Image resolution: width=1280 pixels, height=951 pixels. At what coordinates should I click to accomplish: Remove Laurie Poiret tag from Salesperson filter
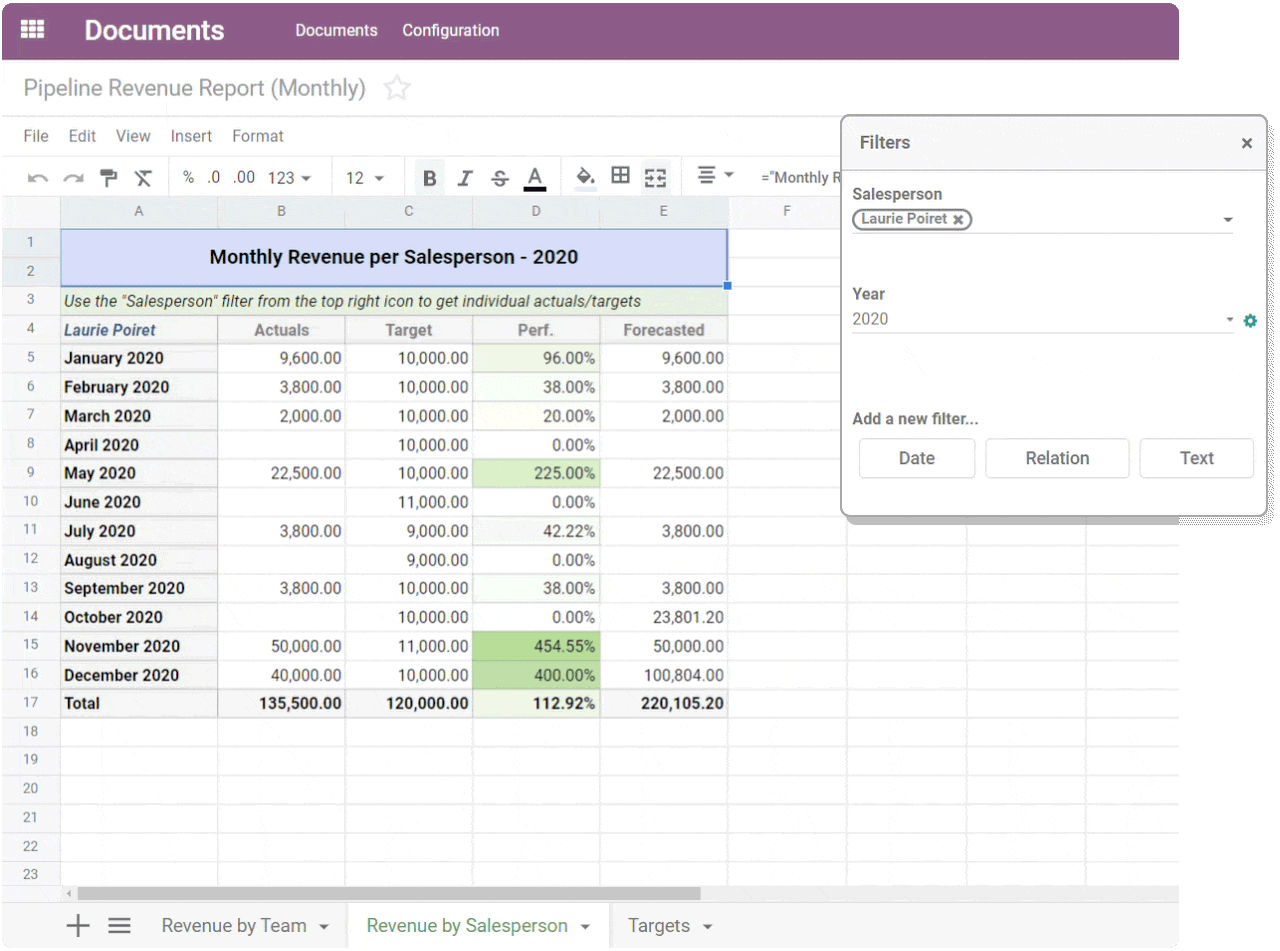tap(958, 219)
